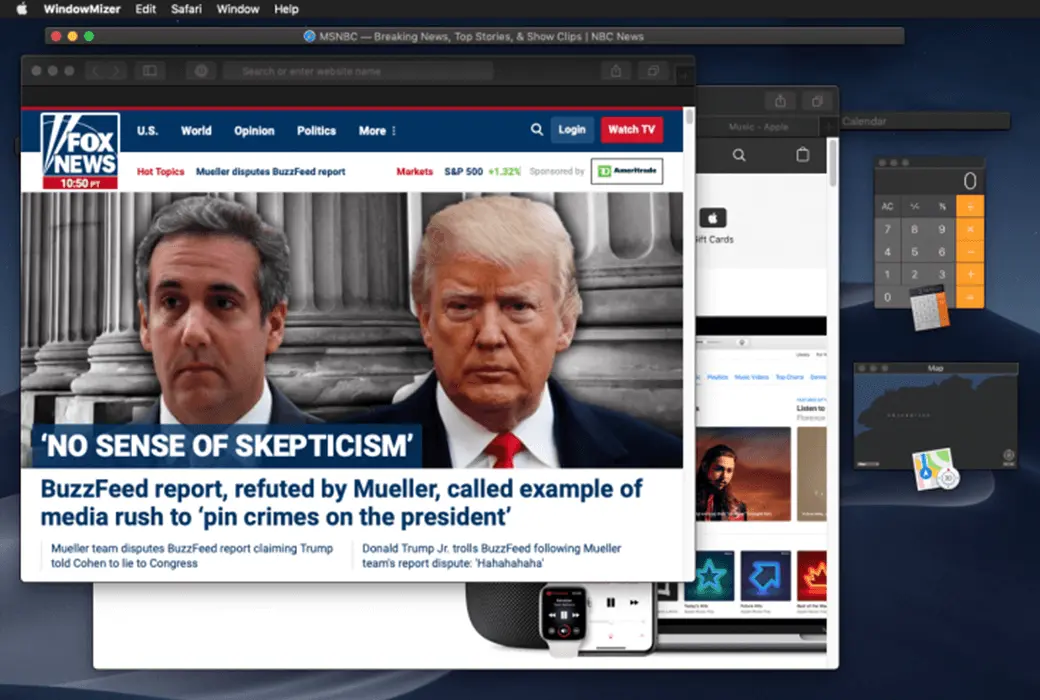Focus the Safari search or website name field
Viewport: 1040px width, 700px height.
point(358,71)
